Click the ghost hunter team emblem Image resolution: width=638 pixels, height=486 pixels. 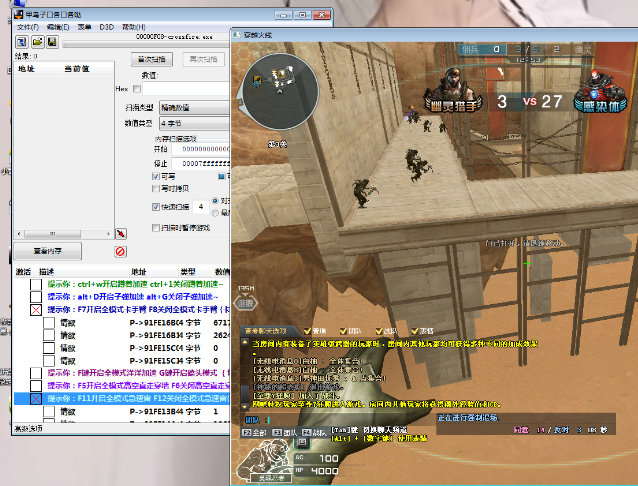point(453,91)
